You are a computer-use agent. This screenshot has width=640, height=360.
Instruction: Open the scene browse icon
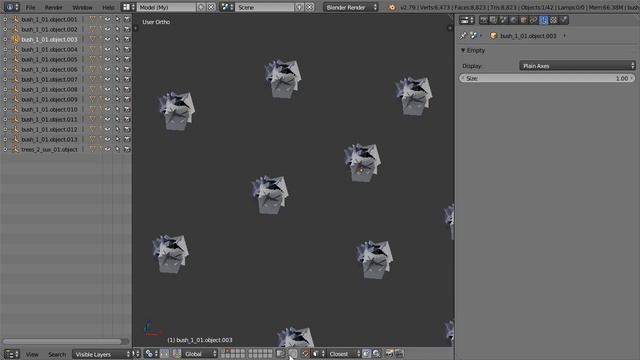tap(227, 7)
